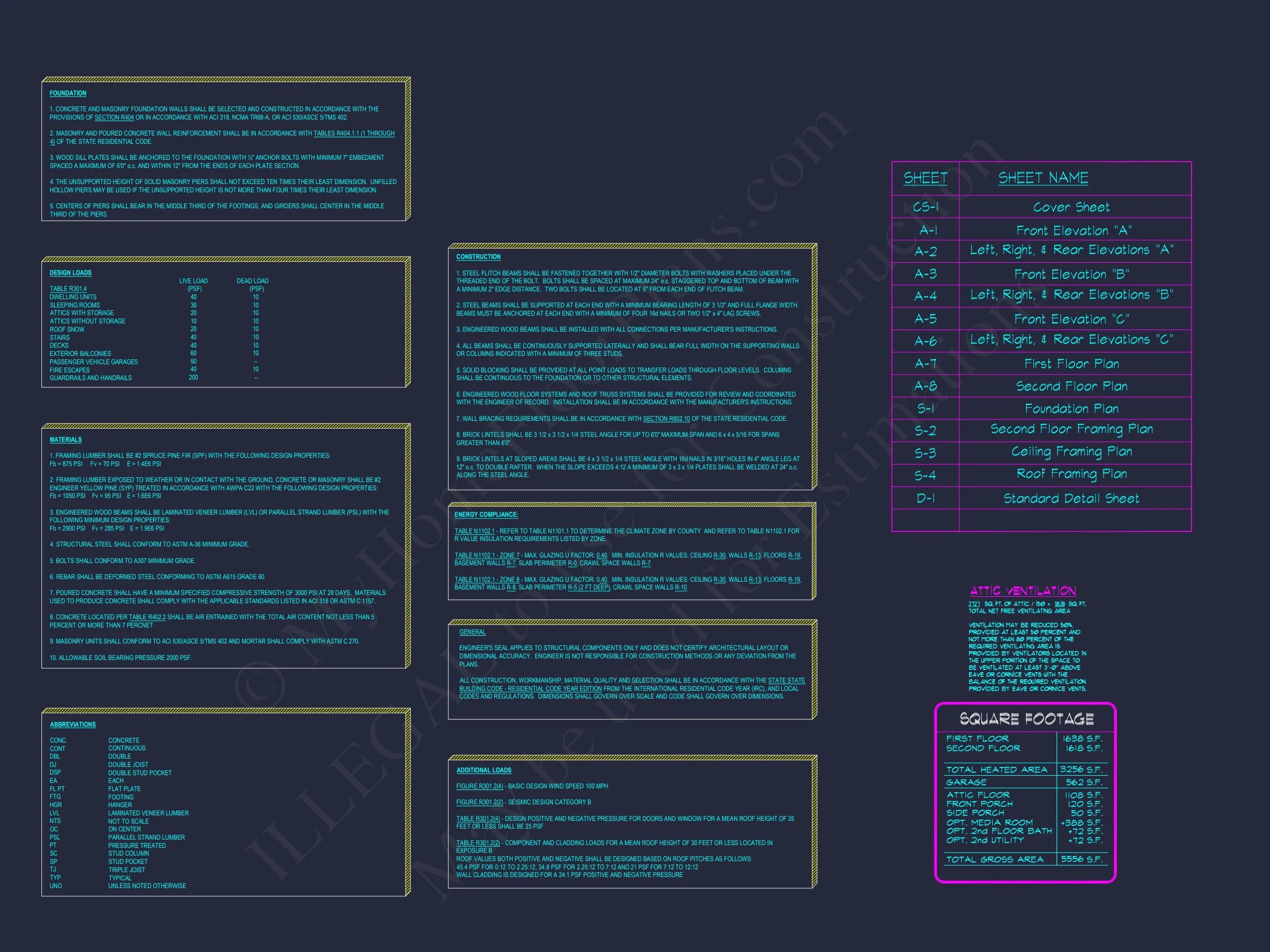
Task: Click the TABLE R301.4 reference
Action: 68,289
